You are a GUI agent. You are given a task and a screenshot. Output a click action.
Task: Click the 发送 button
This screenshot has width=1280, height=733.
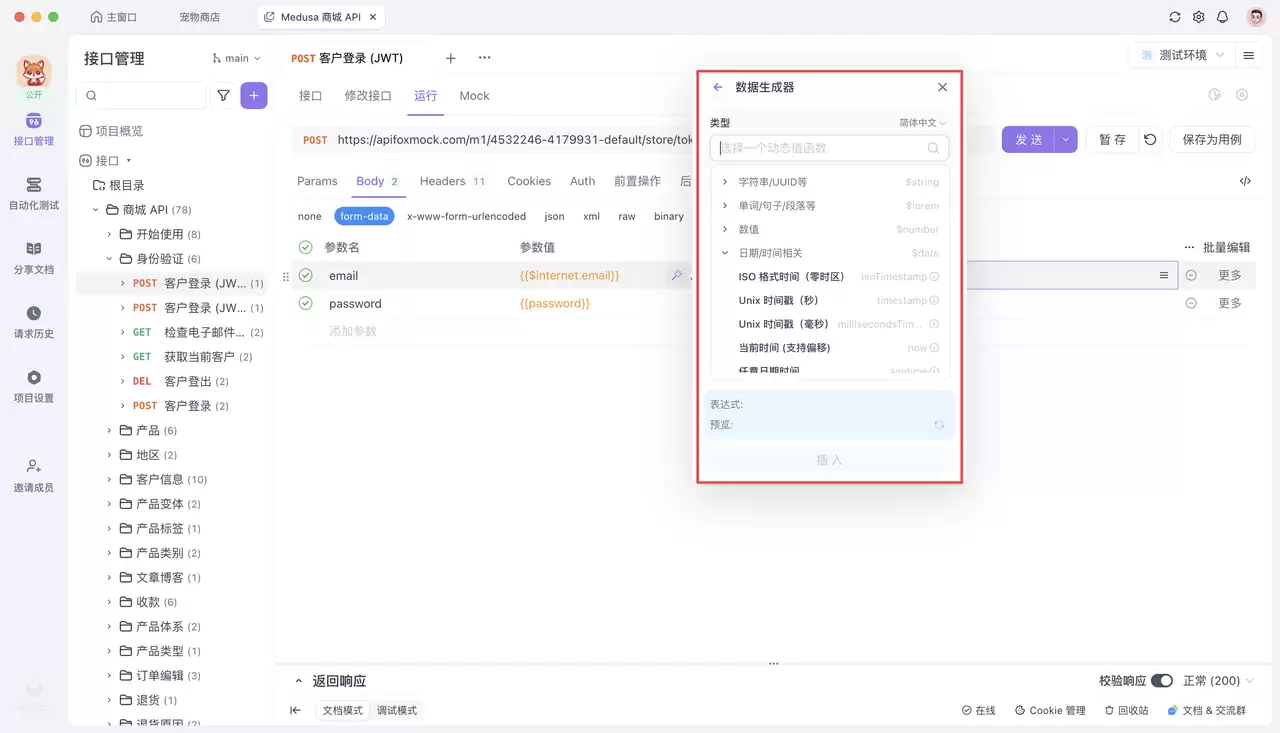(1029, 140)
